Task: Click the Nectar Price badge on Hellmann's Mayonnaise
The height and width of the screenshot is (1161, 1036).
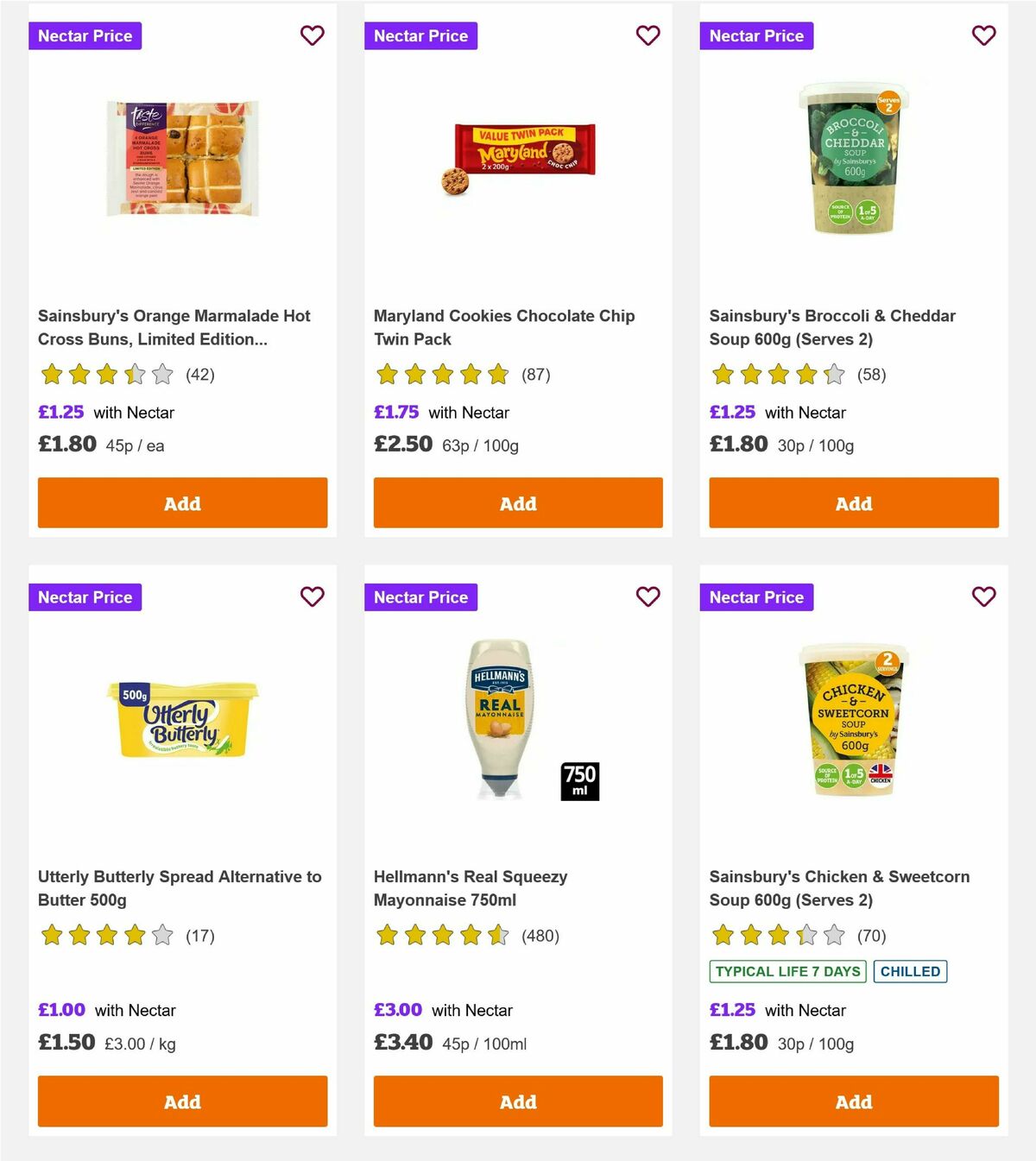Action: coord(420,596)
